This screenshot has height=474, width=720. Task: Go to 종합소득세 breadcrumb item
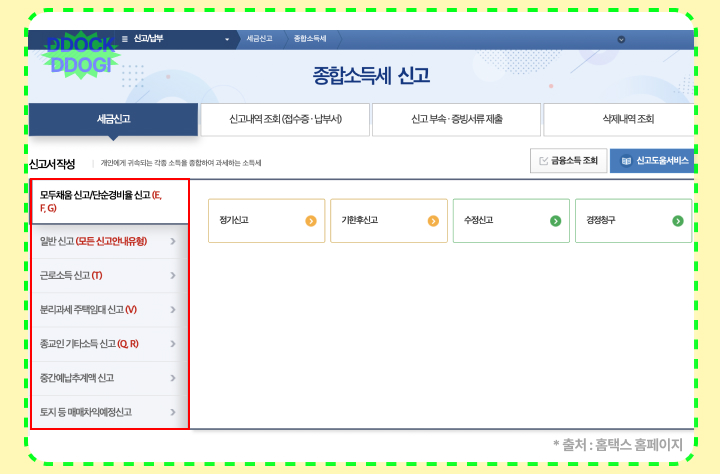[x=310, y=39]
